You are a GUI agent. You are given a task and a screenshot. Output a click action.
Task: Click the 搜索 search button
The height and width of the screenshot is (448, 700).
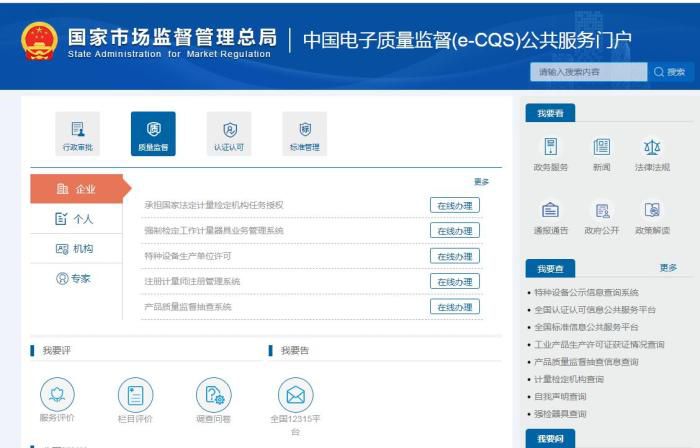(x=671, y=72)
